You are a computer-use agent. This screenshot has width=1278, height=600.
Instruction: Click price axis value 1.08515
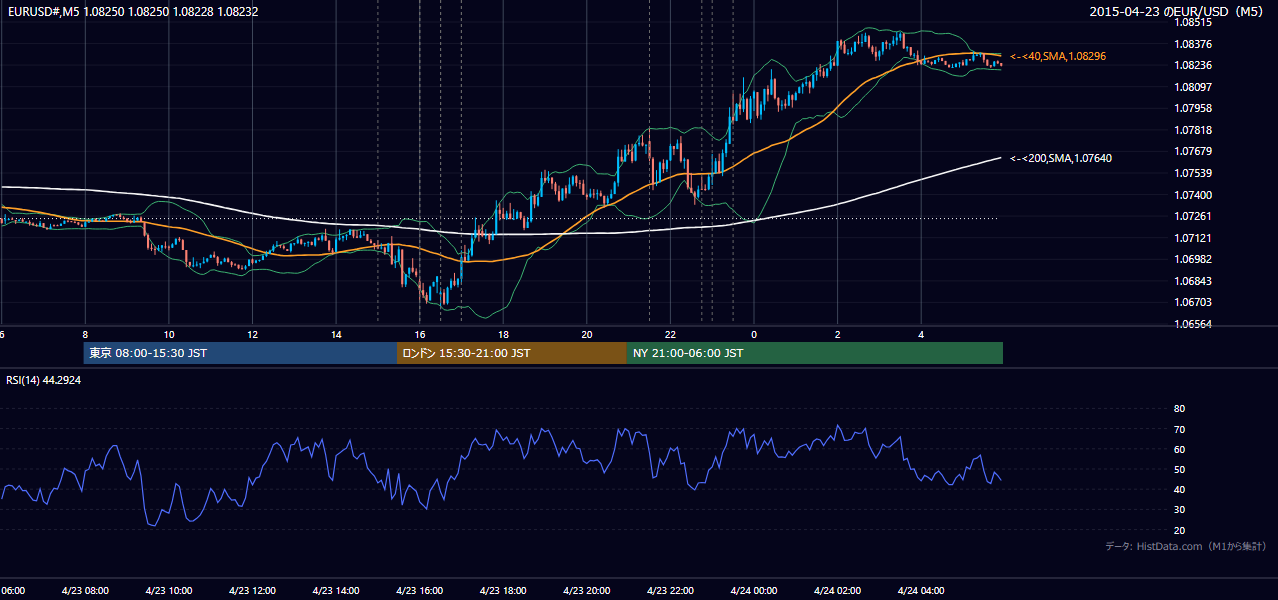pos(1192,21)
